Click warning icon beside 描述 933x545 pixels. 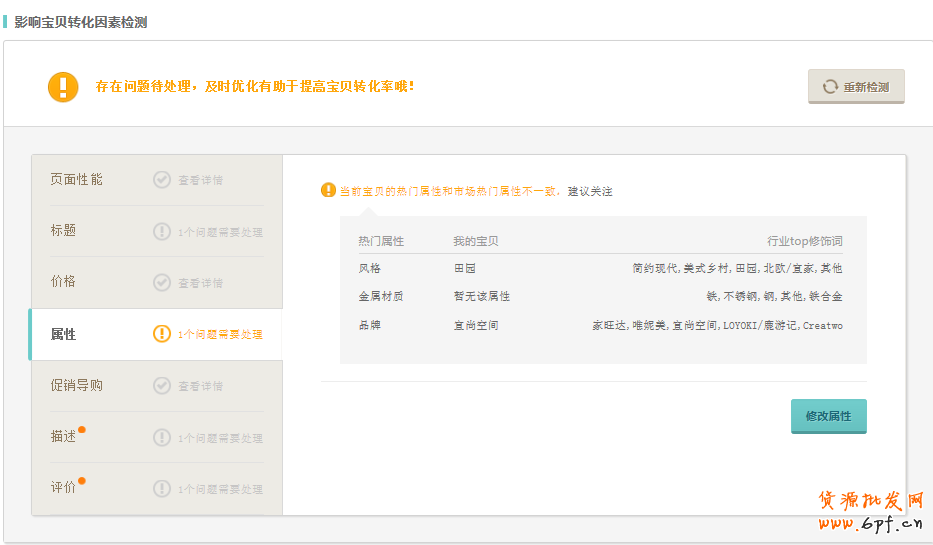[x=162, y=438]
